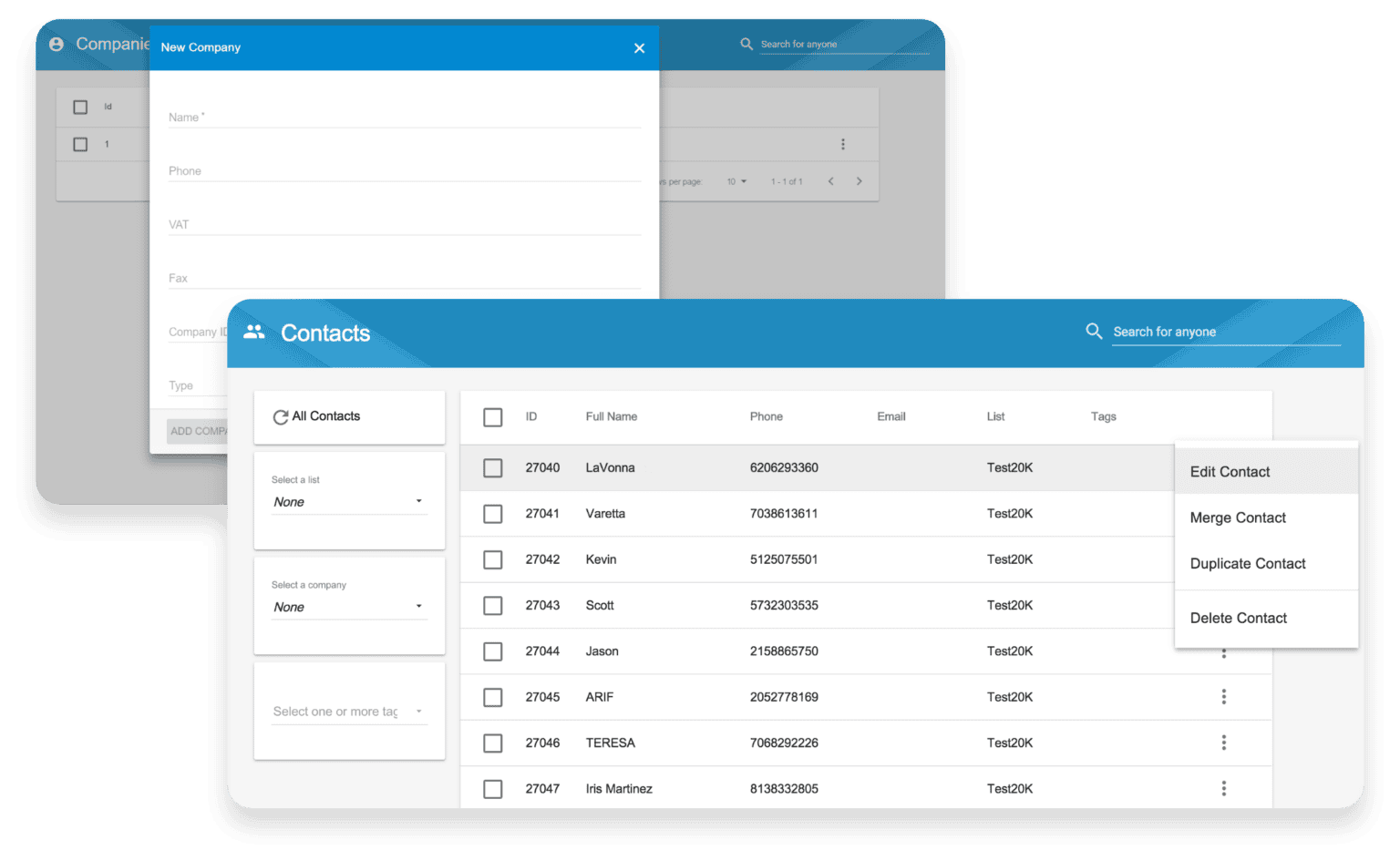Click the Contacts people icon in the header

(x=254, y=333)
